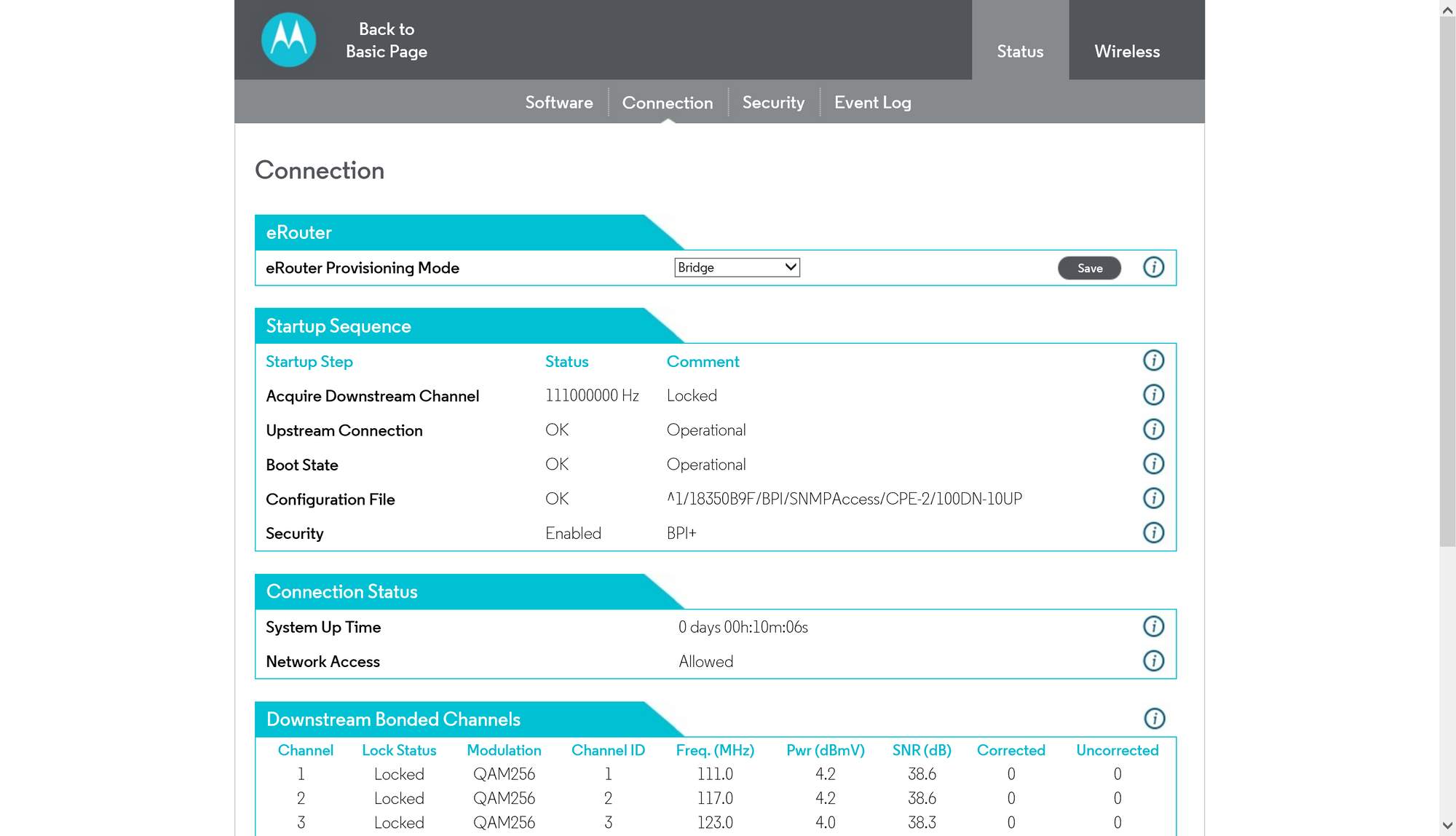The image size is (1456, 836).
Task: Show info for Acquire Downstream Channel
Action: [x=1153, y=395]
